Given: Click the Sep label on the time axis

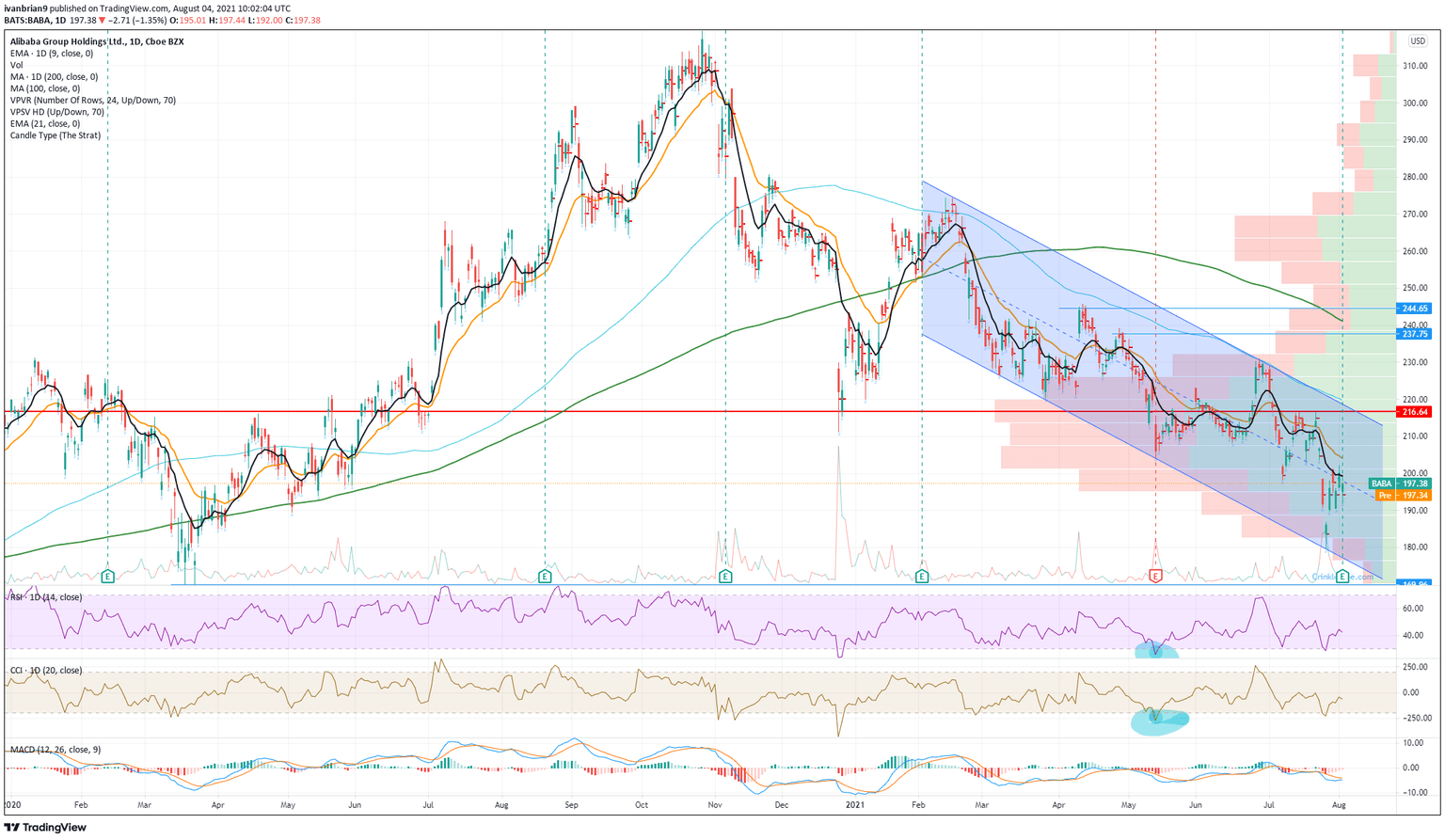Looking at the screenshot, I should click(571, 805).
